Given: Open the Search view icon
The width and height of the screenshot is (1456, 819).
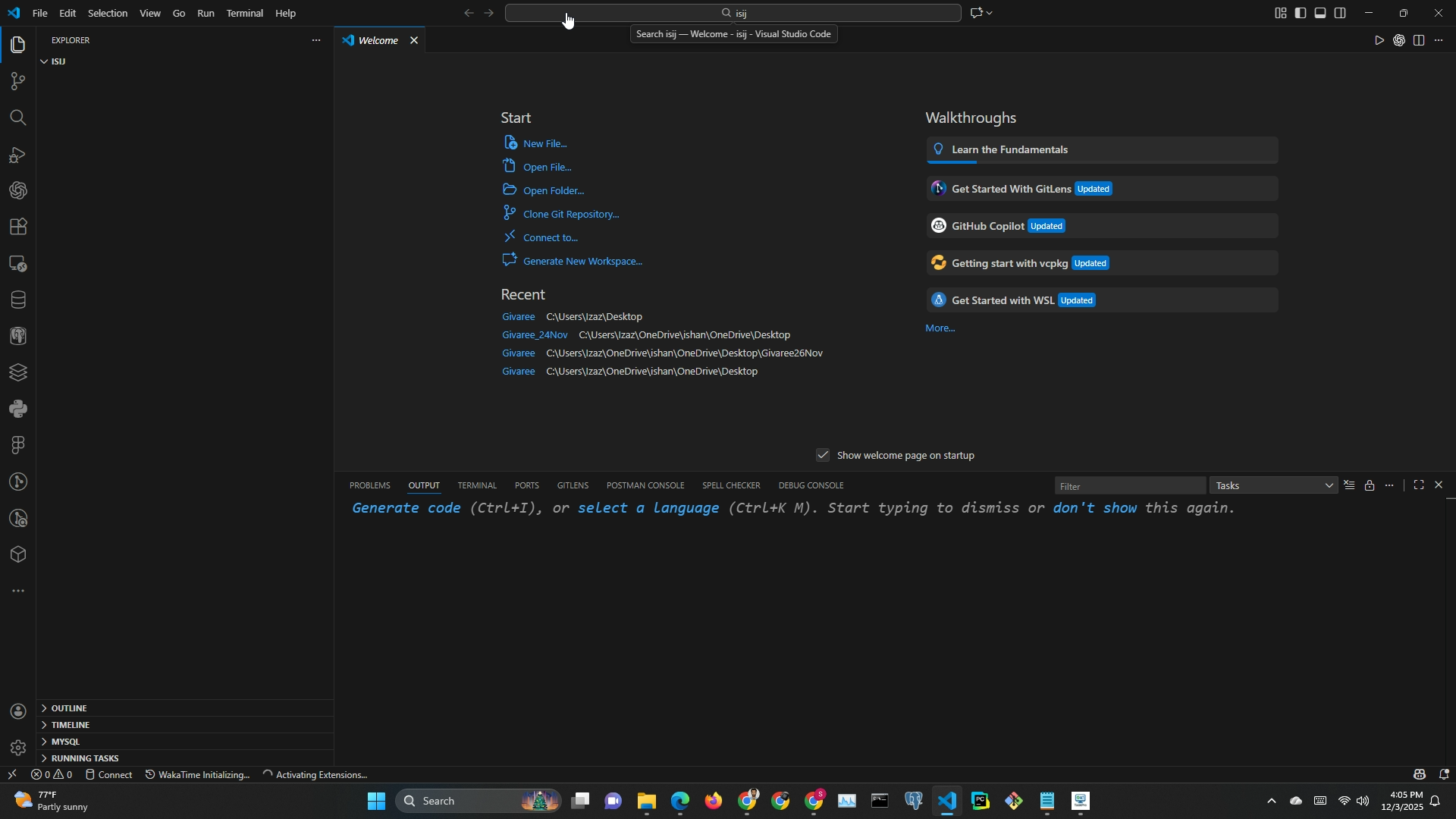Looking at the screenshot, I should click(x=17, y=118).
